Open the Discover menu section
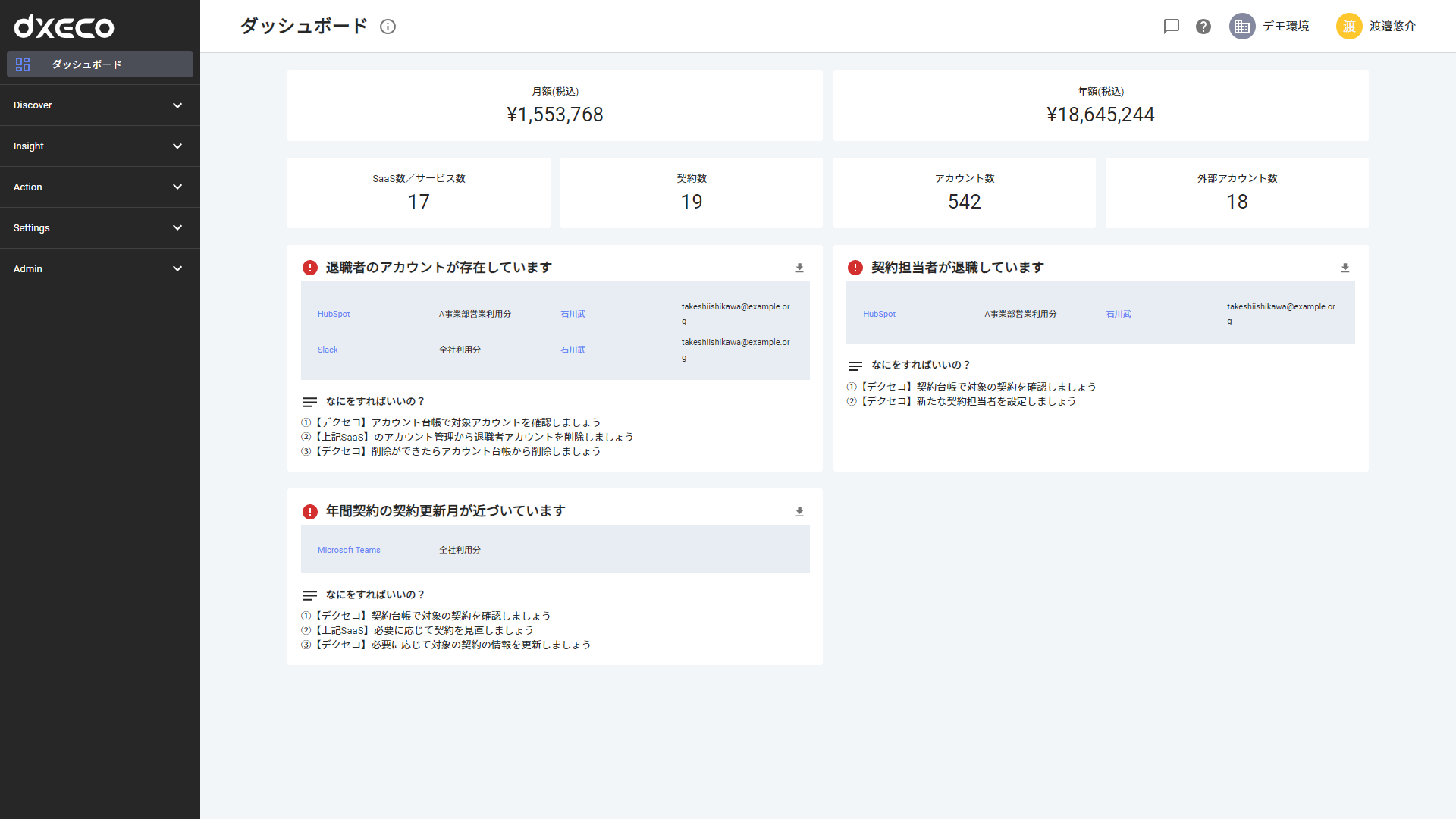Viewport: 1456px width, 819px height. pos(100,105)
